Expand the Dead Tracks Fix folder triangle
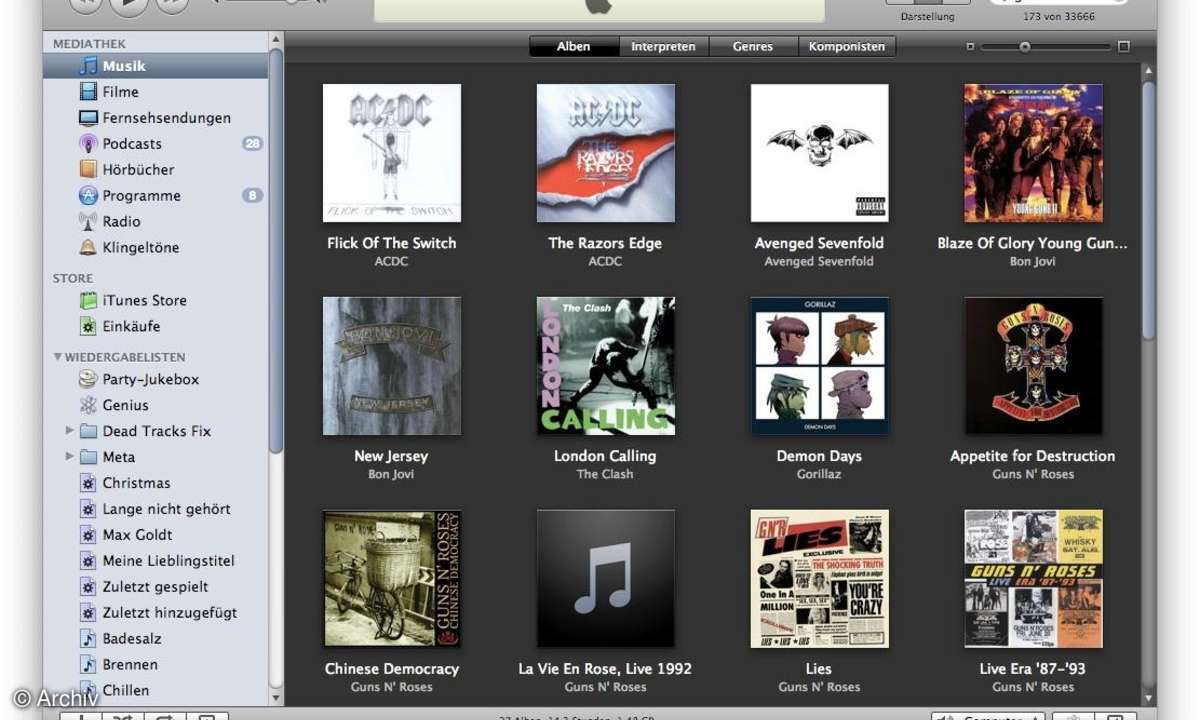1200x720 pixels. pos(69,431)
